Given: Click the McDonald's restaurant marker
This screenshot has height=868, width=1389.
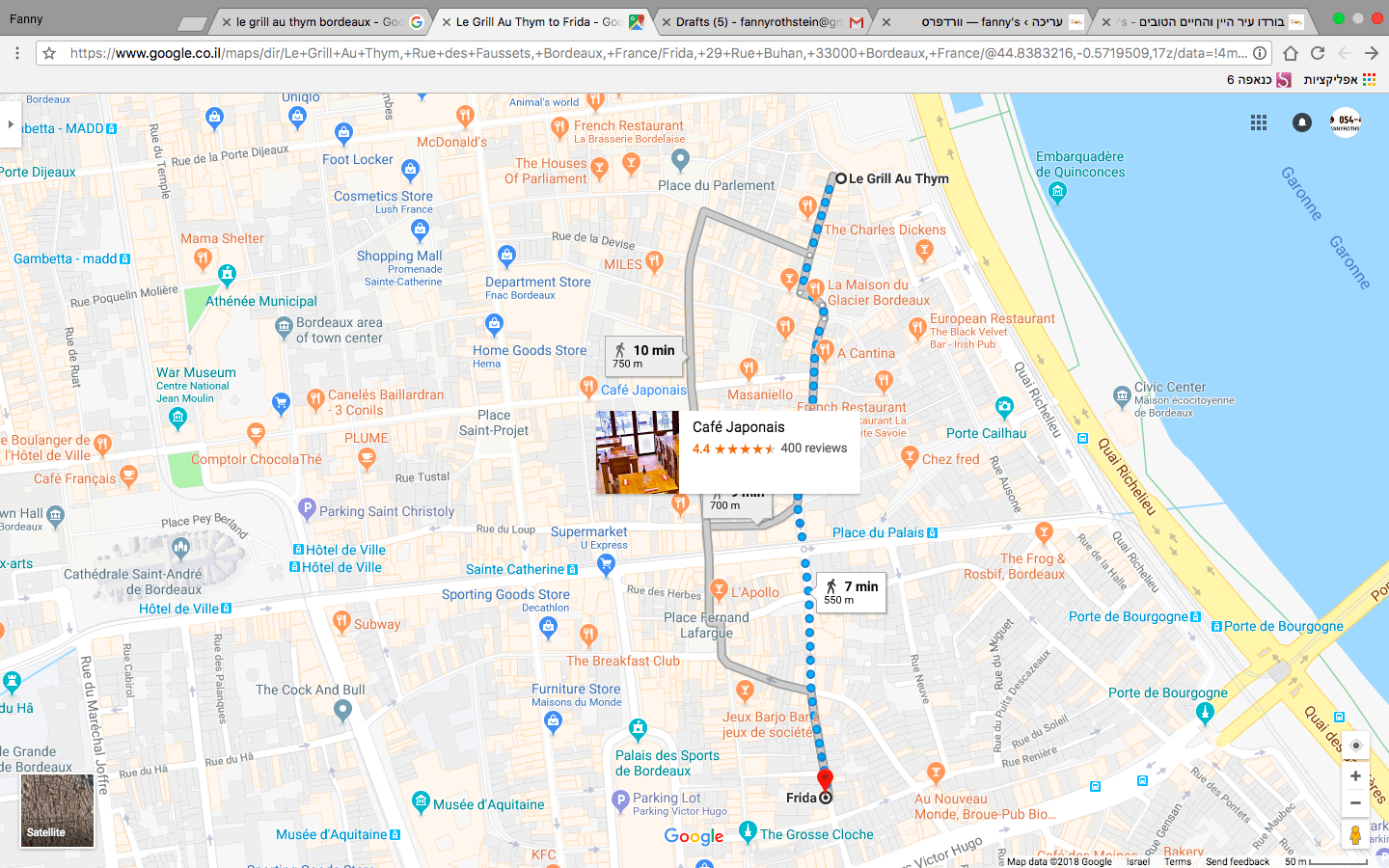Looking at the screenshot, I should coord(466,117).
